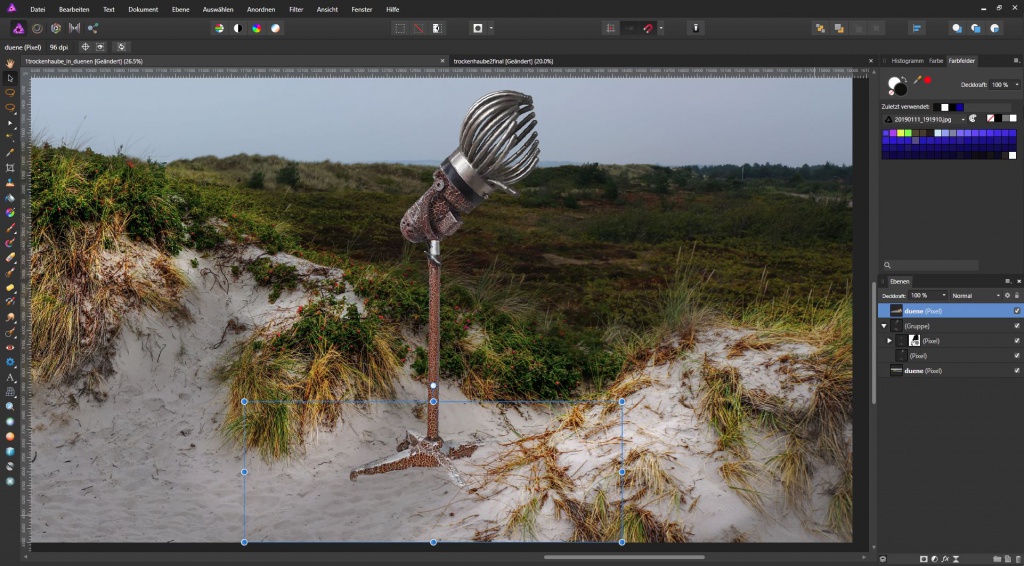The height and width of the screenshot is (566, 1024).
Task: Open the Ebene menu
Action: point(182,10)
